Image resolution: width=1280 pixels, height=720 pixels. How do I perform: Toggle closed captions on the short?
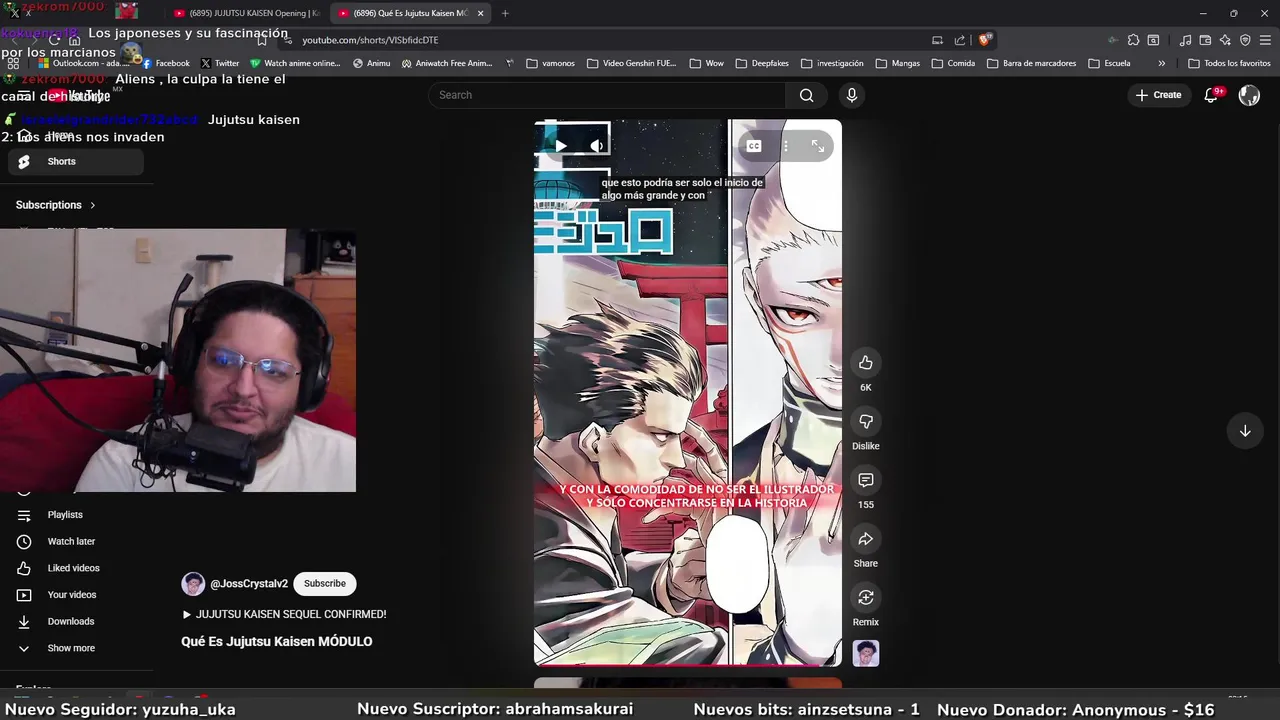pyautogui.click(x=754, y=146)
